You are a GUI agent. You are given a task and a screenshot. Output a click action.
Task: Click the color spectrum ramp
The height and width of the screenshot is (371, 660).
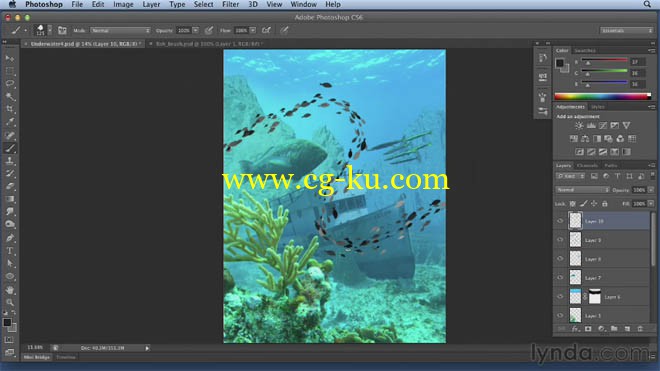coord(603,96)
